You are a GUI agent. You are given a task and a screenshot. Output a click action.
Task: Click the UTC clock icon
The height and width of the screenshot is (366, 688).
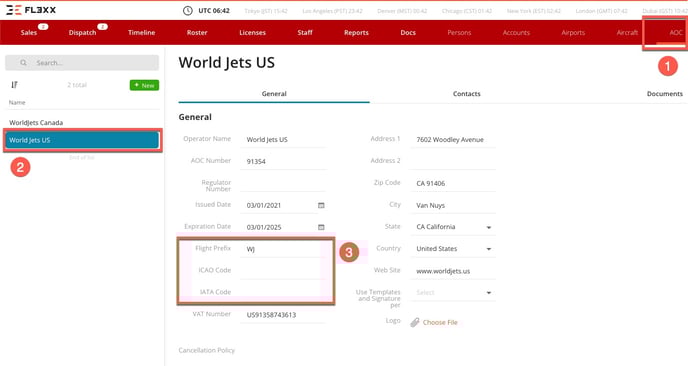pyautogui.click(x=187, y=11)
